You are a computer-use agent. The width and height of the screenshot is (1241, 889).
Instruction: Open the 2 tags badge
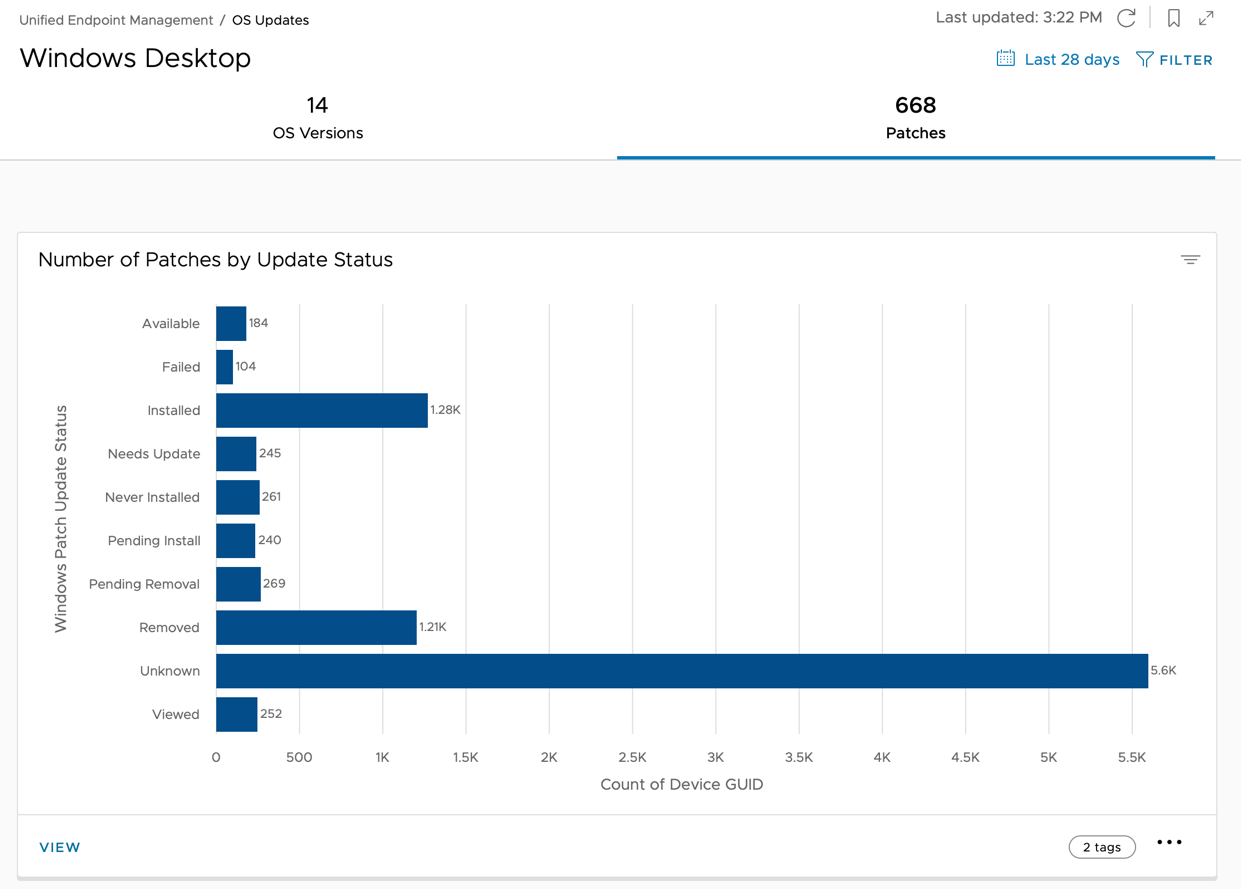[x=1101, y=847]
